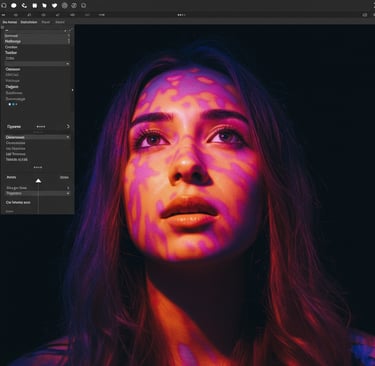Open the dropdown on the lowest highlighted panel row
375x366 pixels.
(x=68, y=193)
